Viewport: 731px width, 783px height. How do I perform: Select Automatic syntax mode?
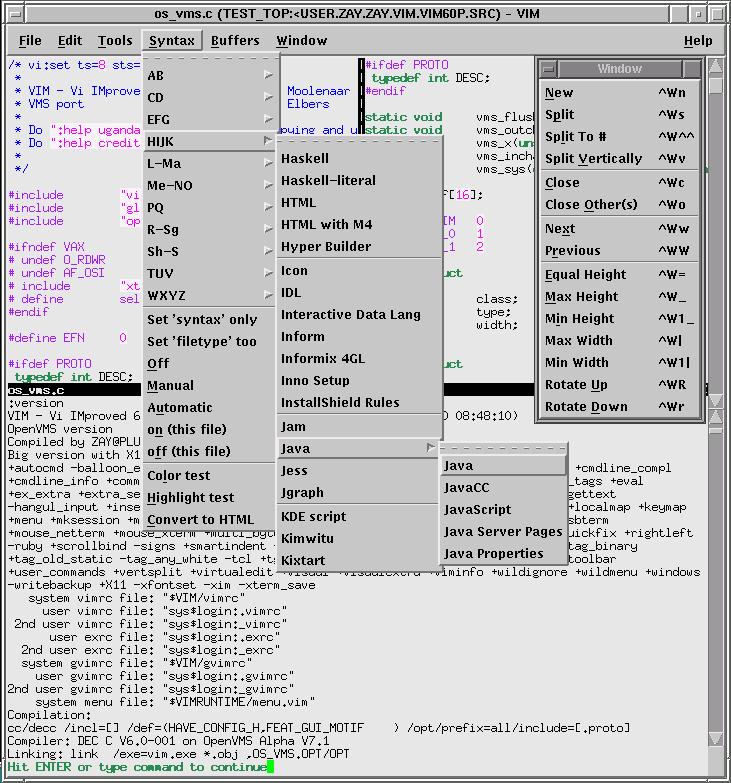tap(210, 407)
